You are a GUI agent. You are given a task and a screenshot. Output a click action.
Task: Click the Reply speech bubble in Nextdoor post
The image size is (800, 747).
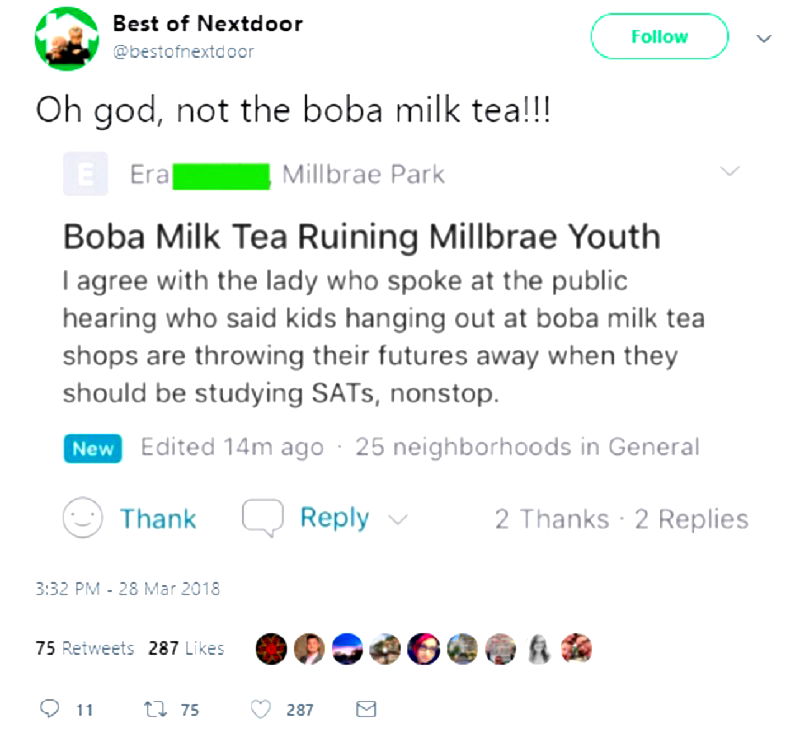click(263, 518)
